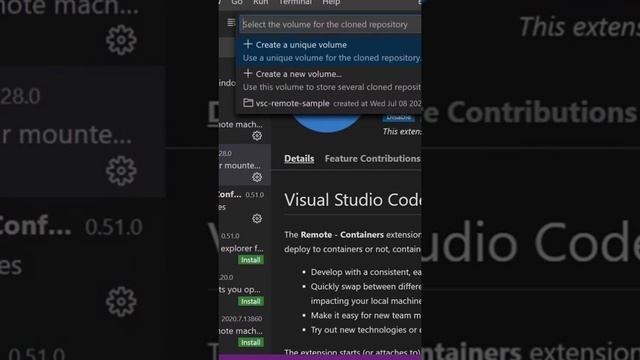This screenshot has width=640, height=360.
Task: Click the 'ts you op...' extension description
Action: point(240,289)
